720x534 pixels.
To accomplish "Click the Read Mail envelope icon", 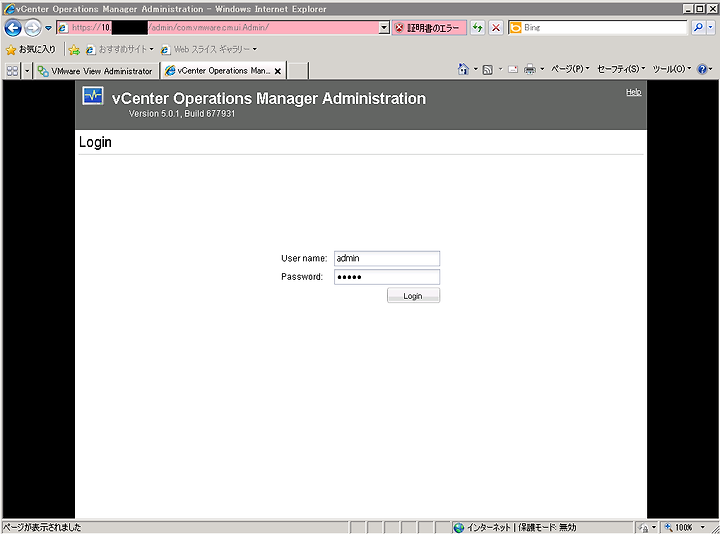I will point(513,69).
